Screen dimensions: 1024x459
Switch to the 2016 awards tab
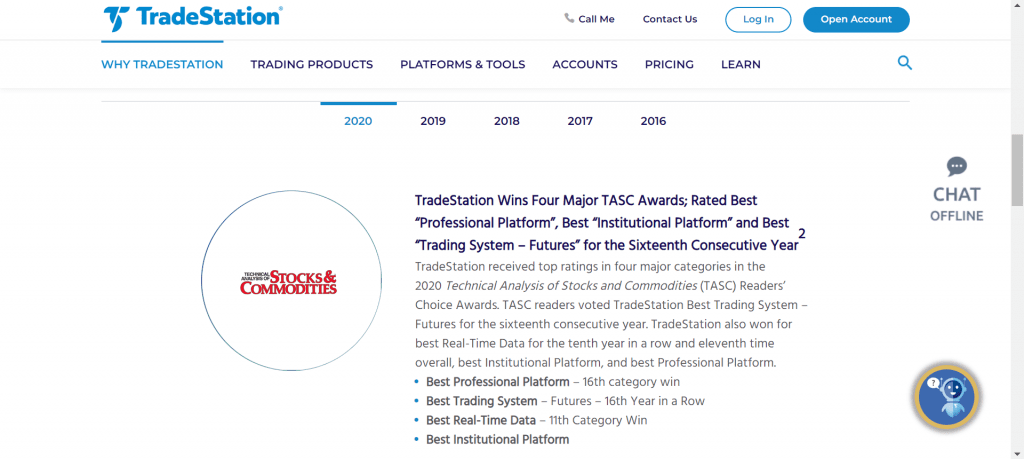(653, 121)
